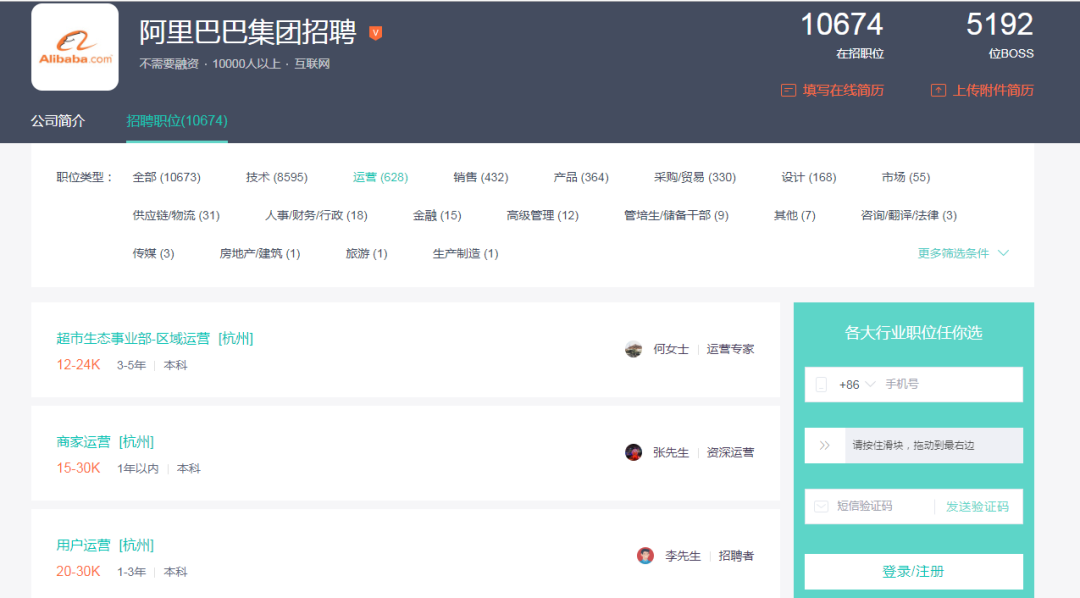The width and height of the screenshot is (1080, 598).
Task: Click the upload attachment resume icon
Action: 938,90
